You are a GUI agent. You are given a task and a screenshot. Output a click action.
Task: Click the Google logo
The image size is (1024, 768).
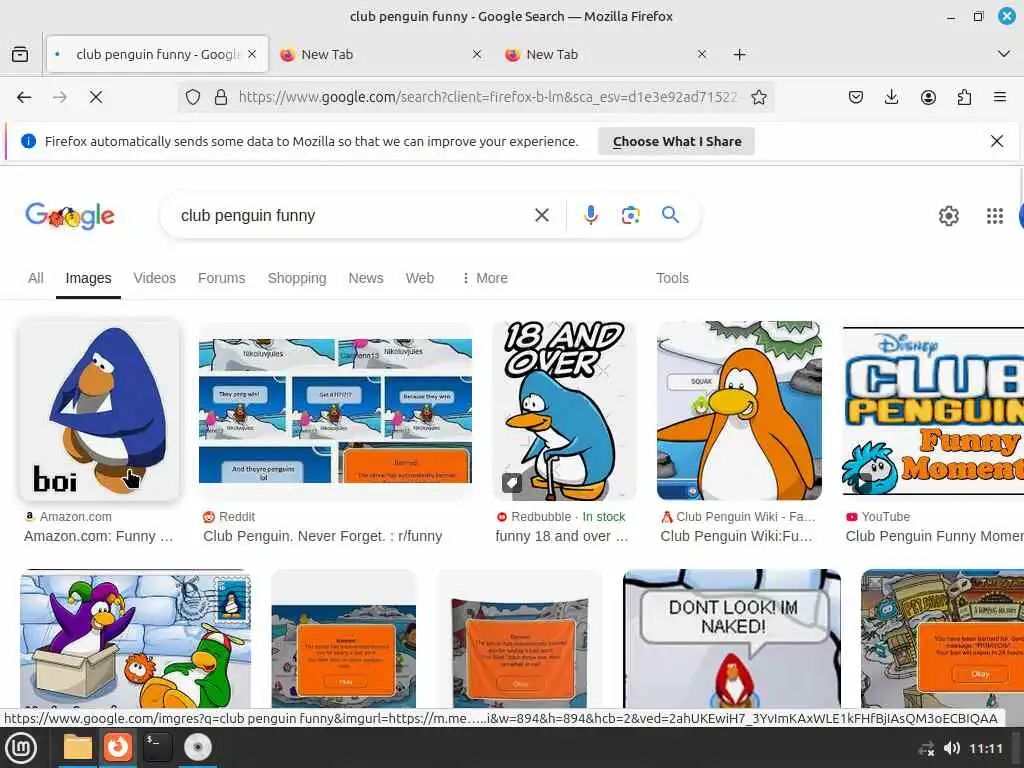click(70, 216)
